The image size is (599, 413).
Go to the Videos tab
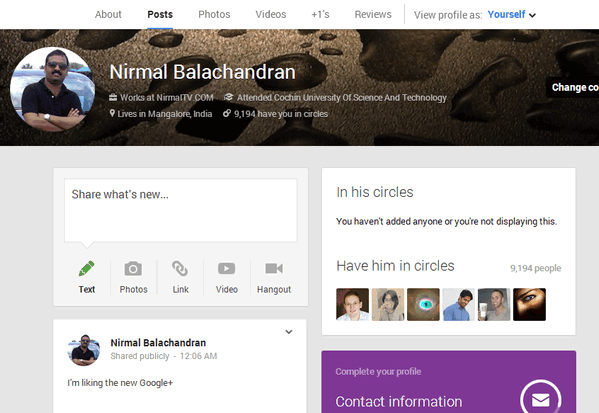(x=271, y=15)
